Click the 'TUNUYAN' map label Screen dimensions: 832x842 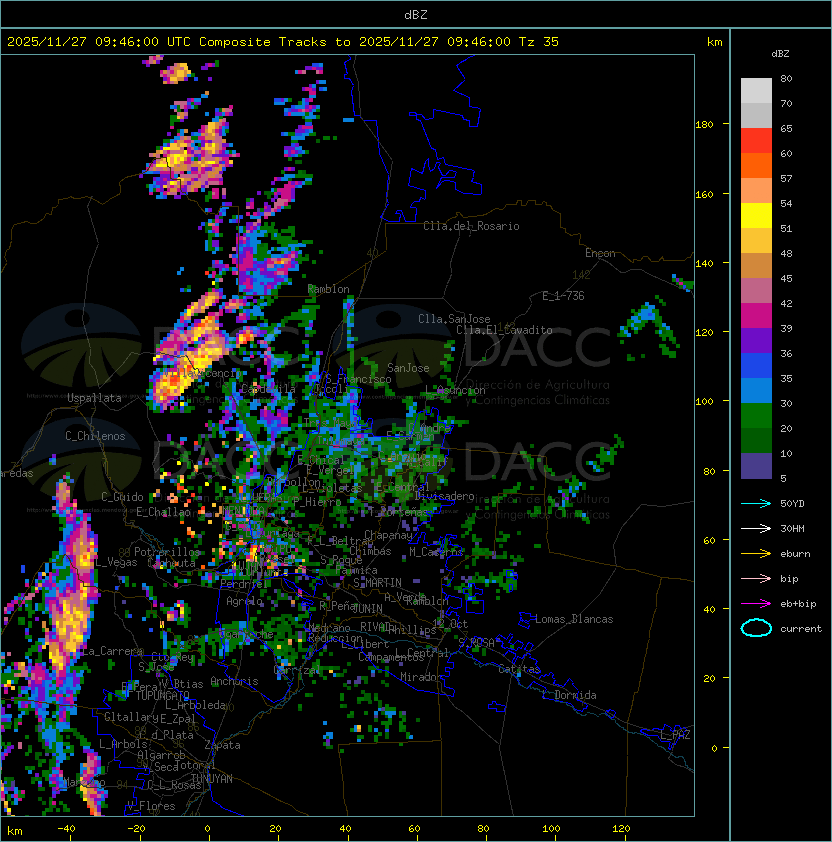(x=212, y=779)
